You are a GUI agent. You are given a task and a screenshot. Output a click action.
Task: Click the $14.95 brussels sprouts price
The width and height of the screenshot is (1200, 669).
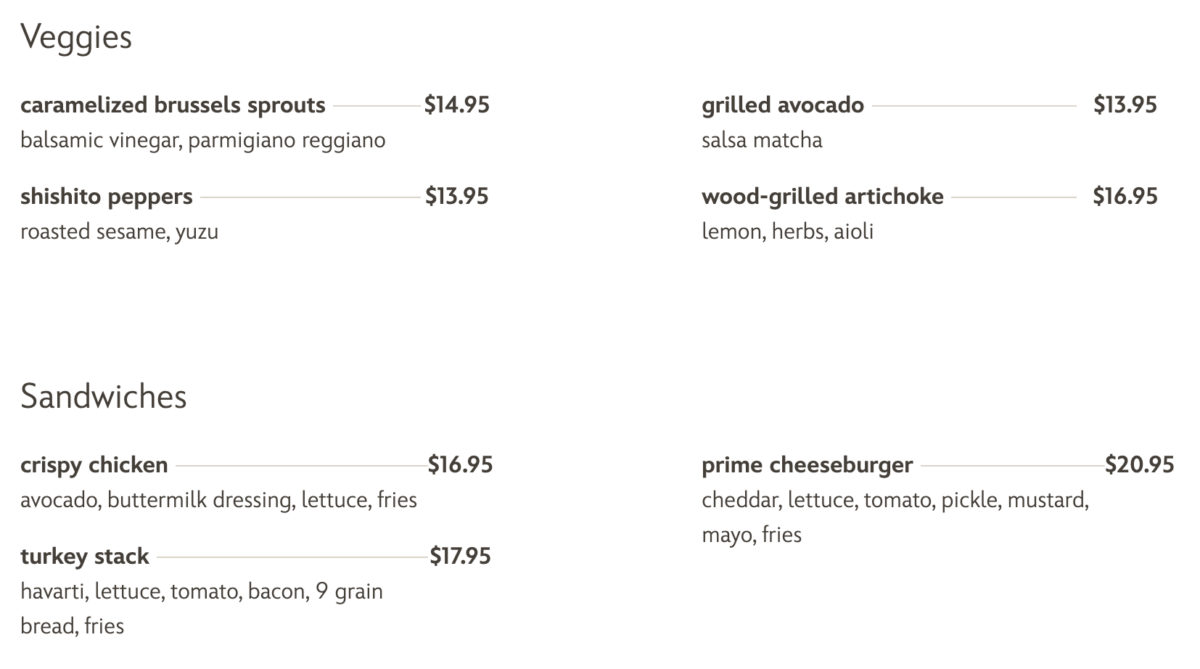457,105
